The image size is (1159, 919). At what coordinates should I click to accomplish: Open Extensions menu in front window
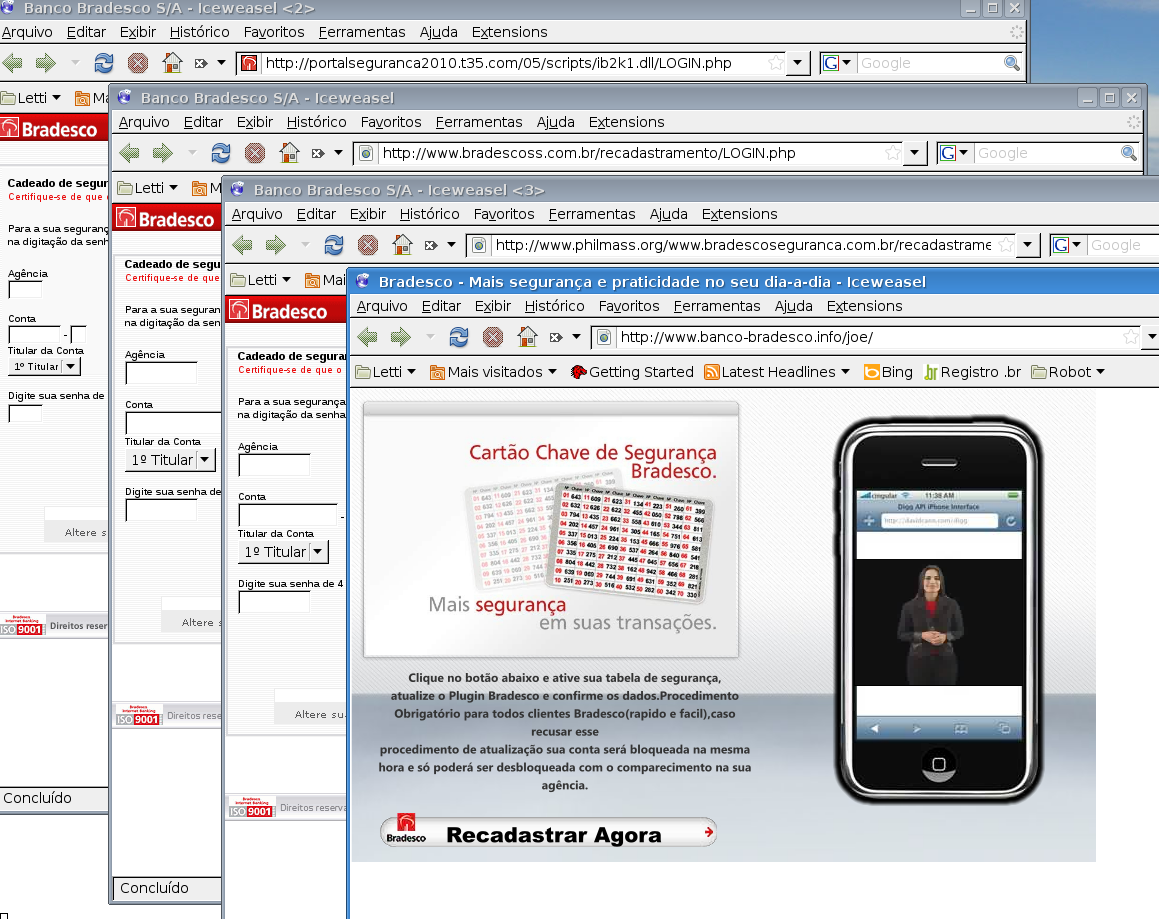point(864,306)
